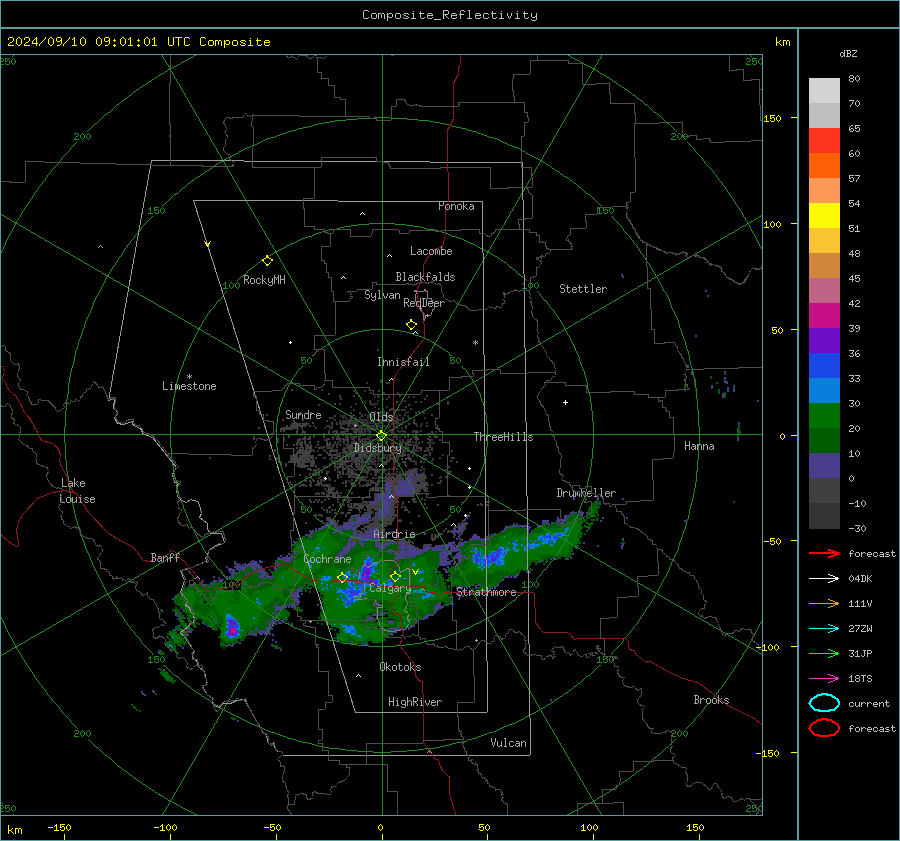Select the bright green swatch between 30 and 20 dBZ

[x=824, y=416]
